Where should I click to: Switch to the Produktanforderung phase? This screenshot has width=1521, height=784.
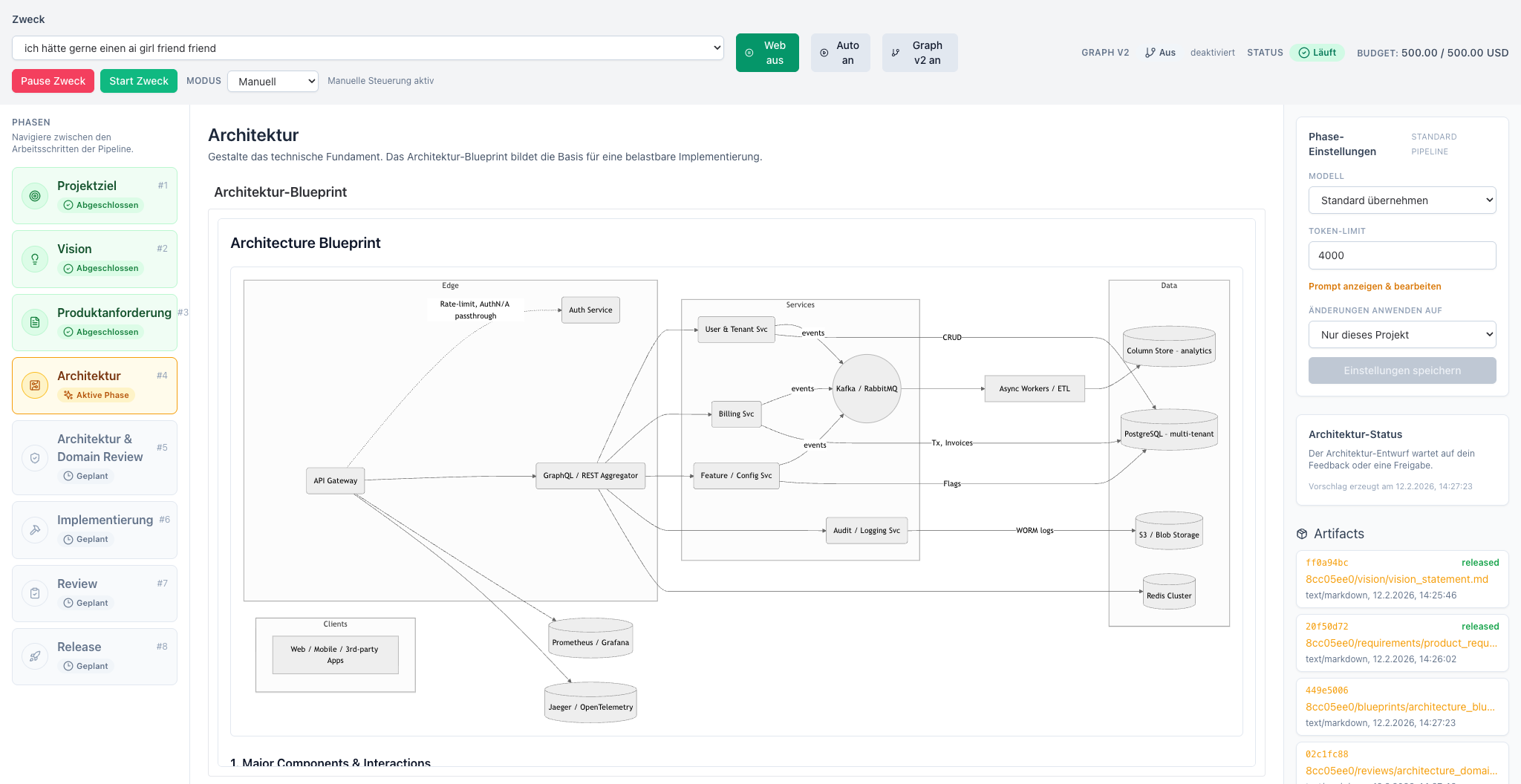(94, 322)
